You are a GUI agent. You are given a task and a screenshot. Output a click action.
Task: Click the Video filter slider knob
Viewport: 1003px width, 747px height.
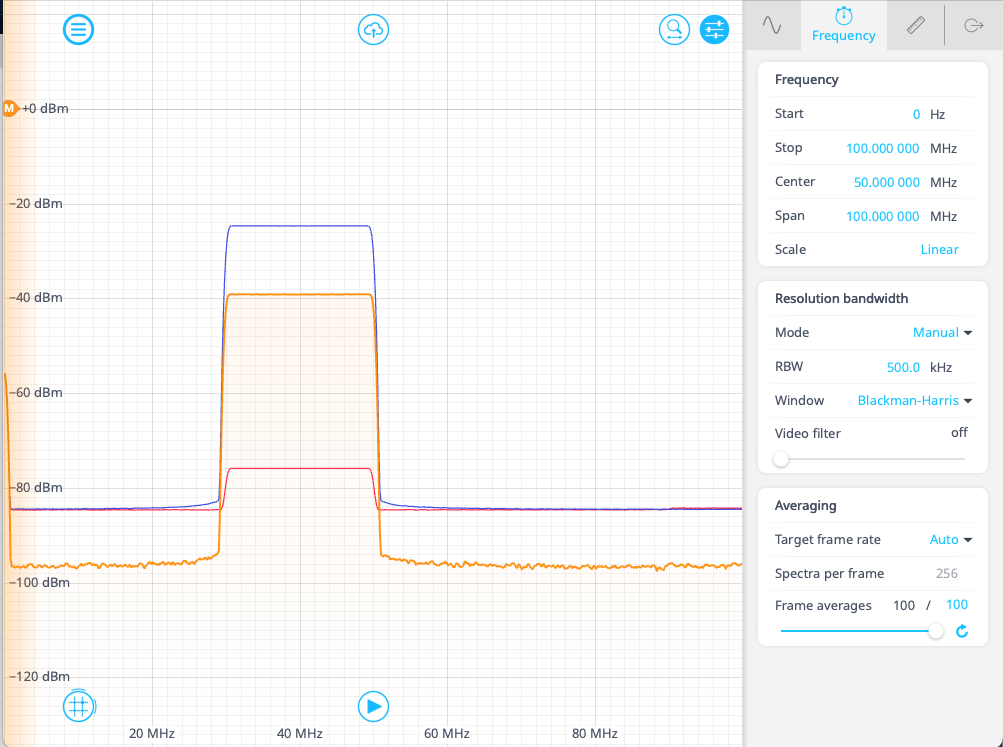coord(781,459)
